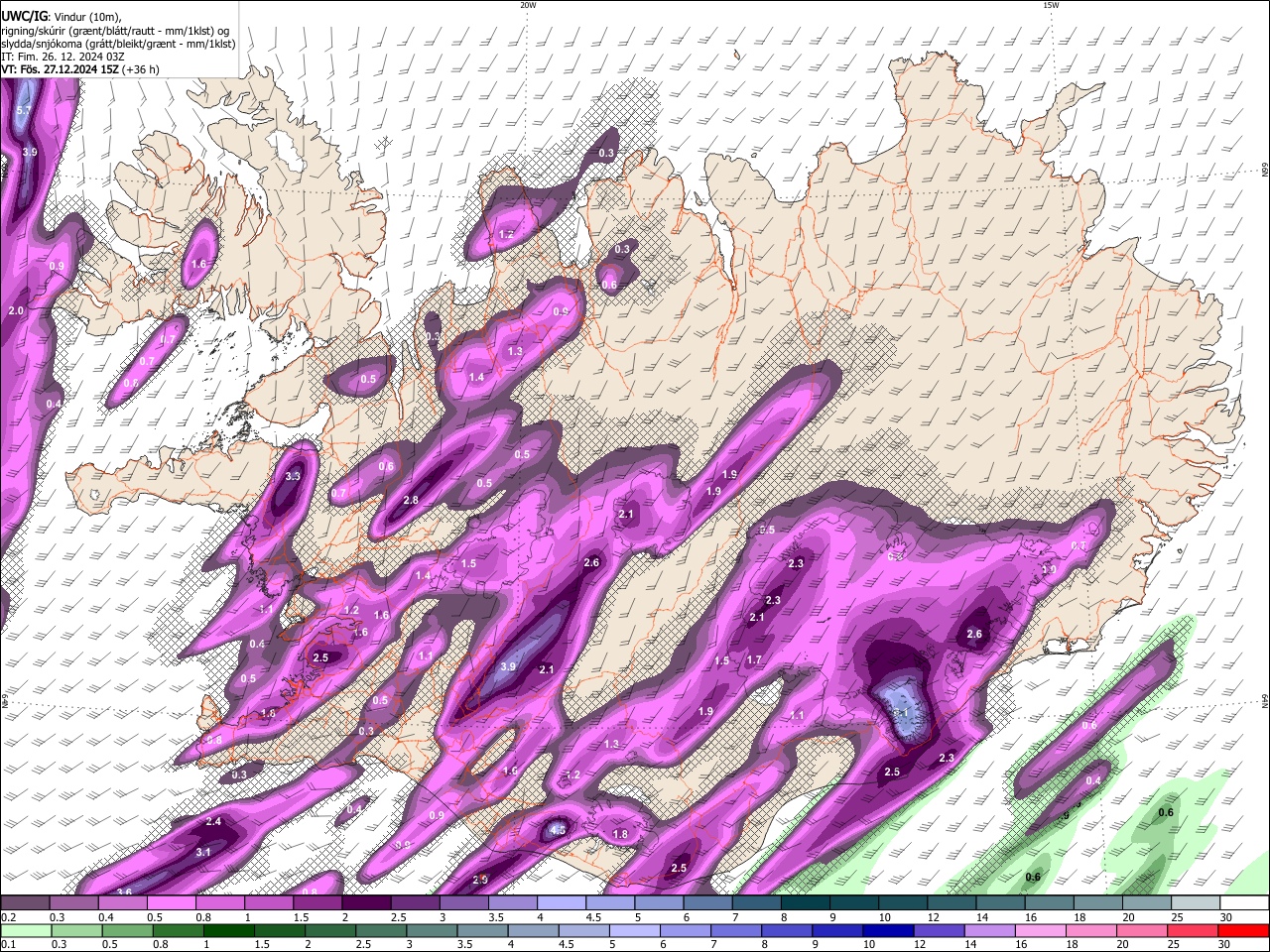The width and height of the screenshot is (1270, 952).
Task: Click the 3.3 precipitation value on the map
Action: pos(292,476)
